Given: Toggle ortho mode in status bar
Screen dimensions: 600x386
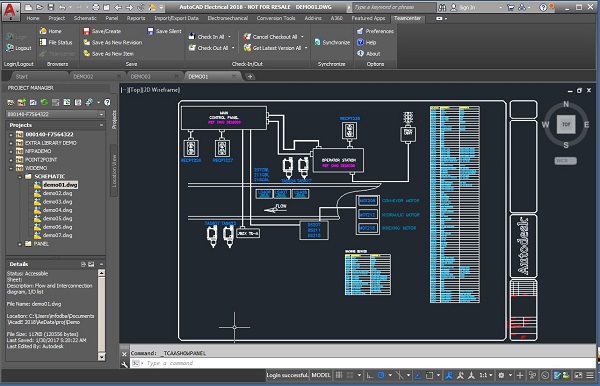Looking at the screenshot, I should click(369, 375).
